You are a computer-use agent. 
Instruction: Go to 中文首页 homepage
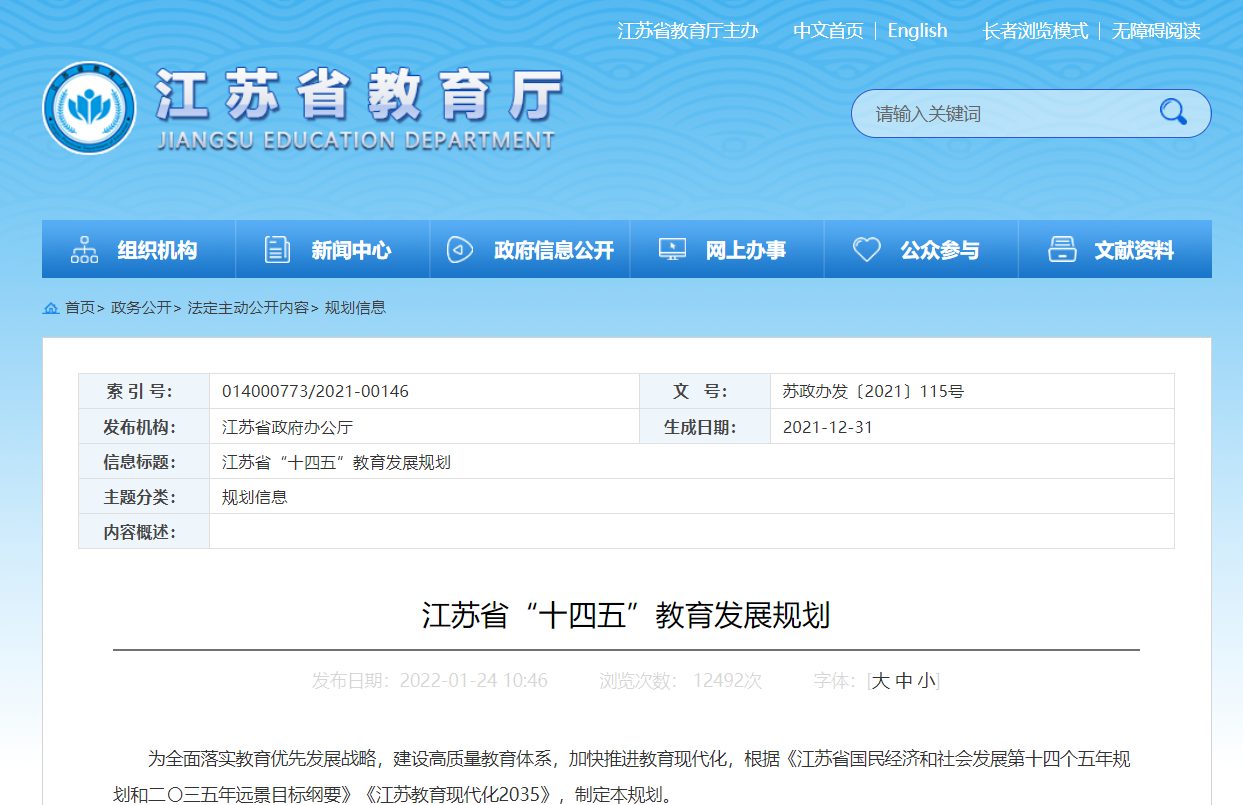click(828, 31)
